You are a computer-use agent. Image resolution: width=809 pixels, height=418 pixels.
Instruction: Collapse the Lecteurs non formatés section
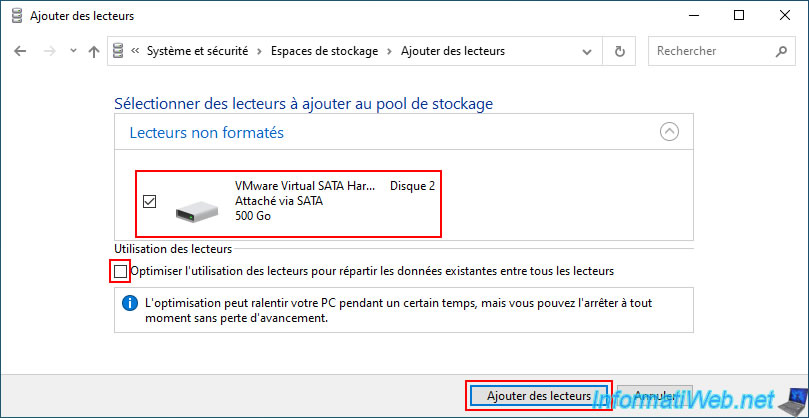(x=669, y=132)
